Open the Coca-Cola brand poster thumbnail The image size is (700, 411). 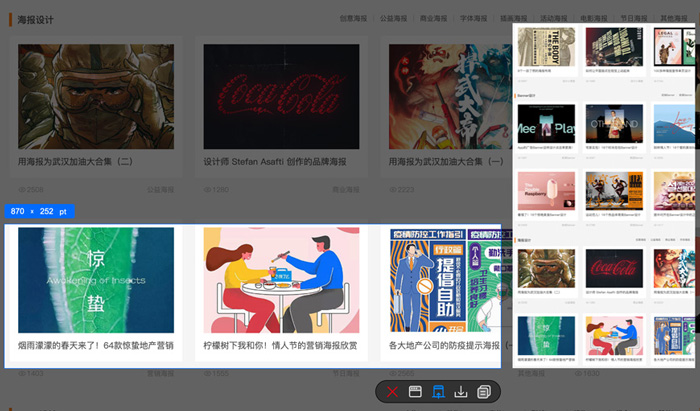point(281,96)
